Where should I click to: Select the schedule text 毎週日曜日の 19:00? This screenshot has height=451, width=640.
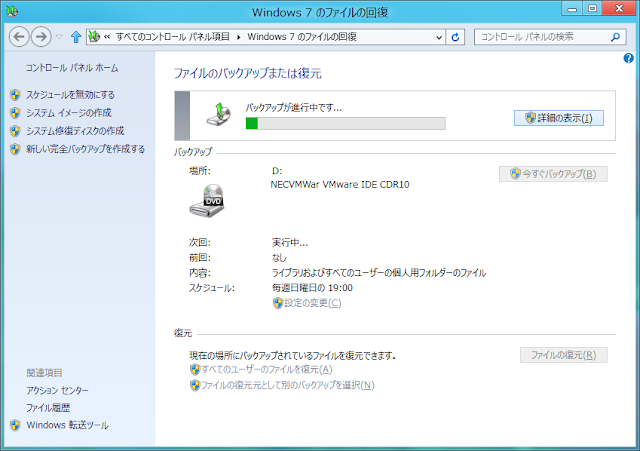pyautogui.click(x=312, y=288)
